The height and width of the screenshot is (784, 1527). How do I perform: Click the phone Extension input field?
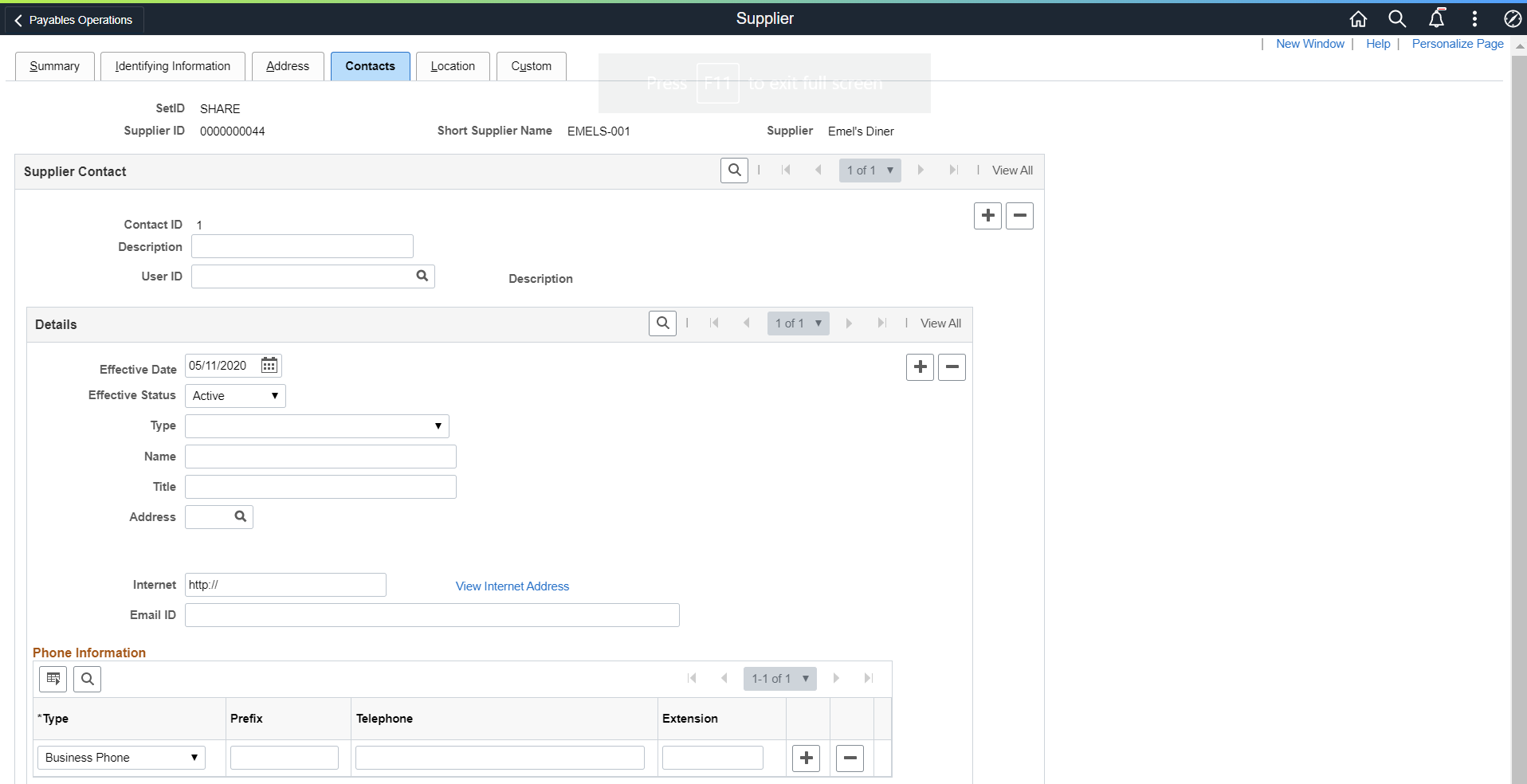[712, 758]
